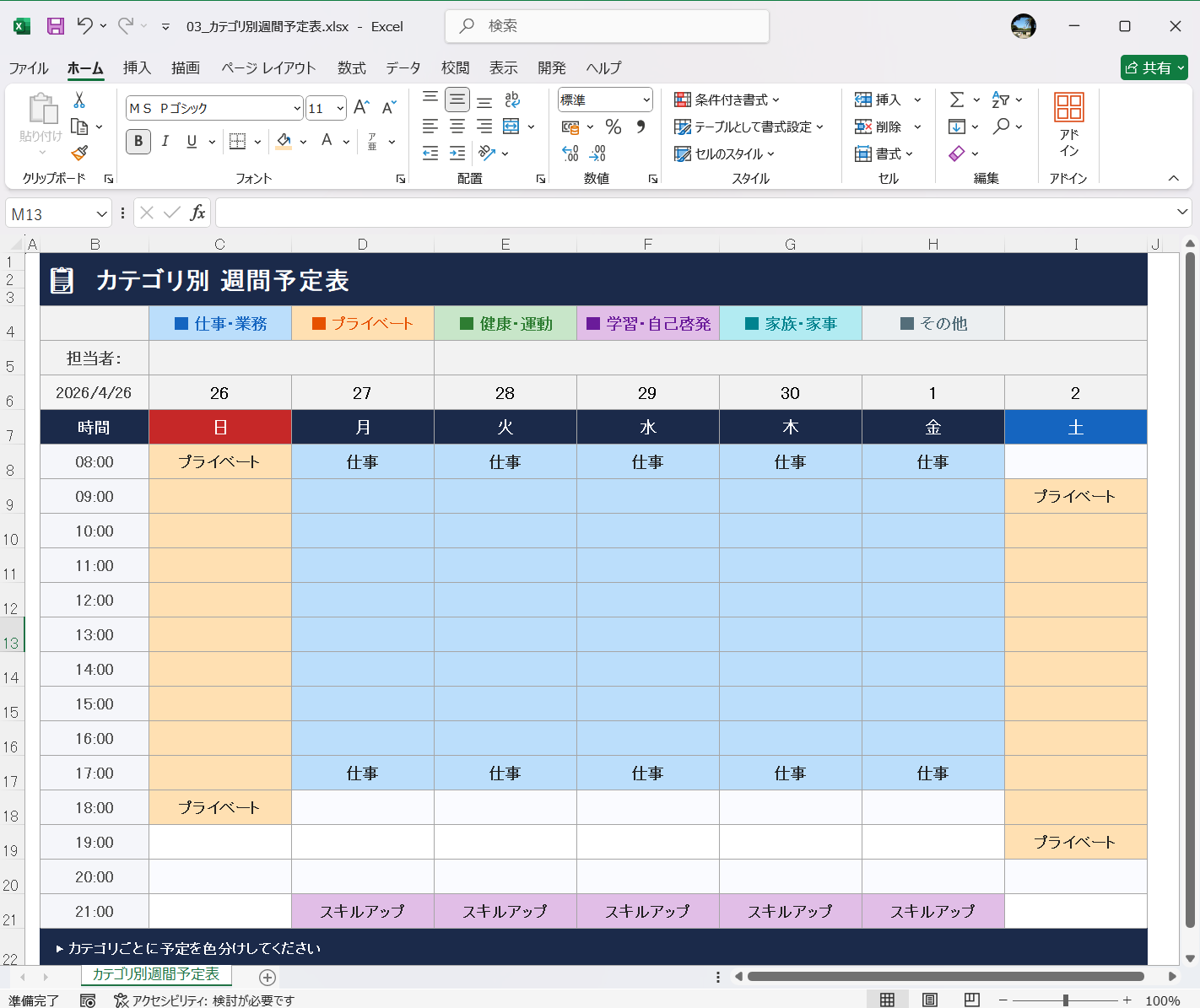Click the account profile picture
This screenshot has width=1200, height=1008.
1024,26
